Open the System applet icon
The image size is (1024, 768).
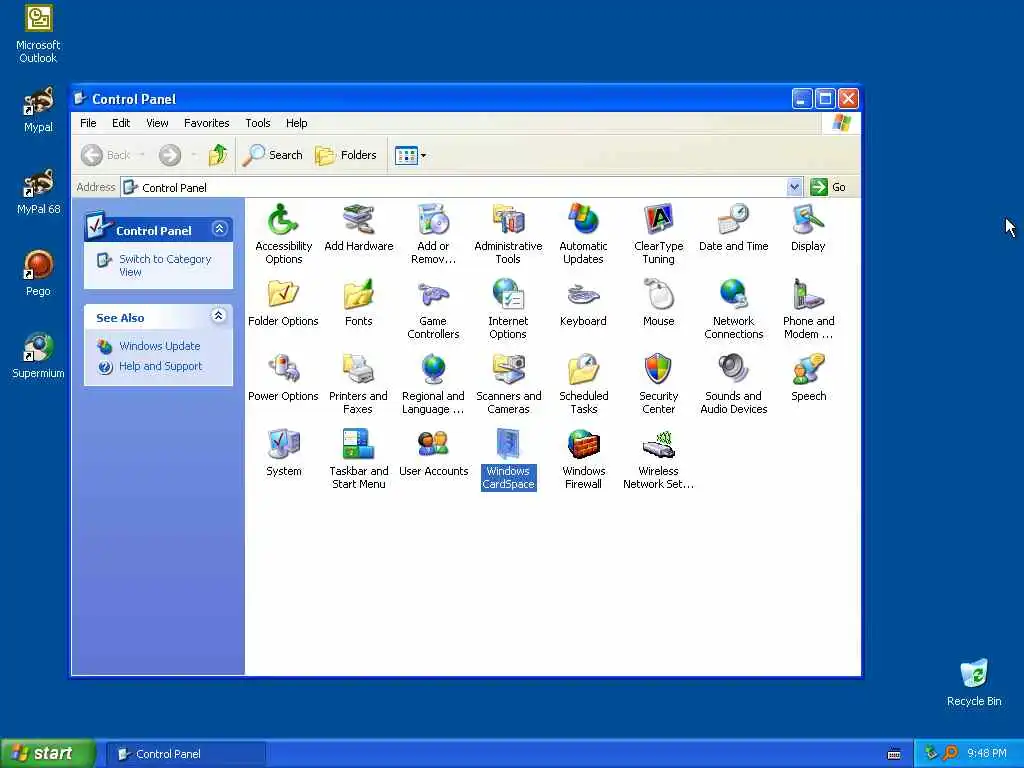[283, 453]
